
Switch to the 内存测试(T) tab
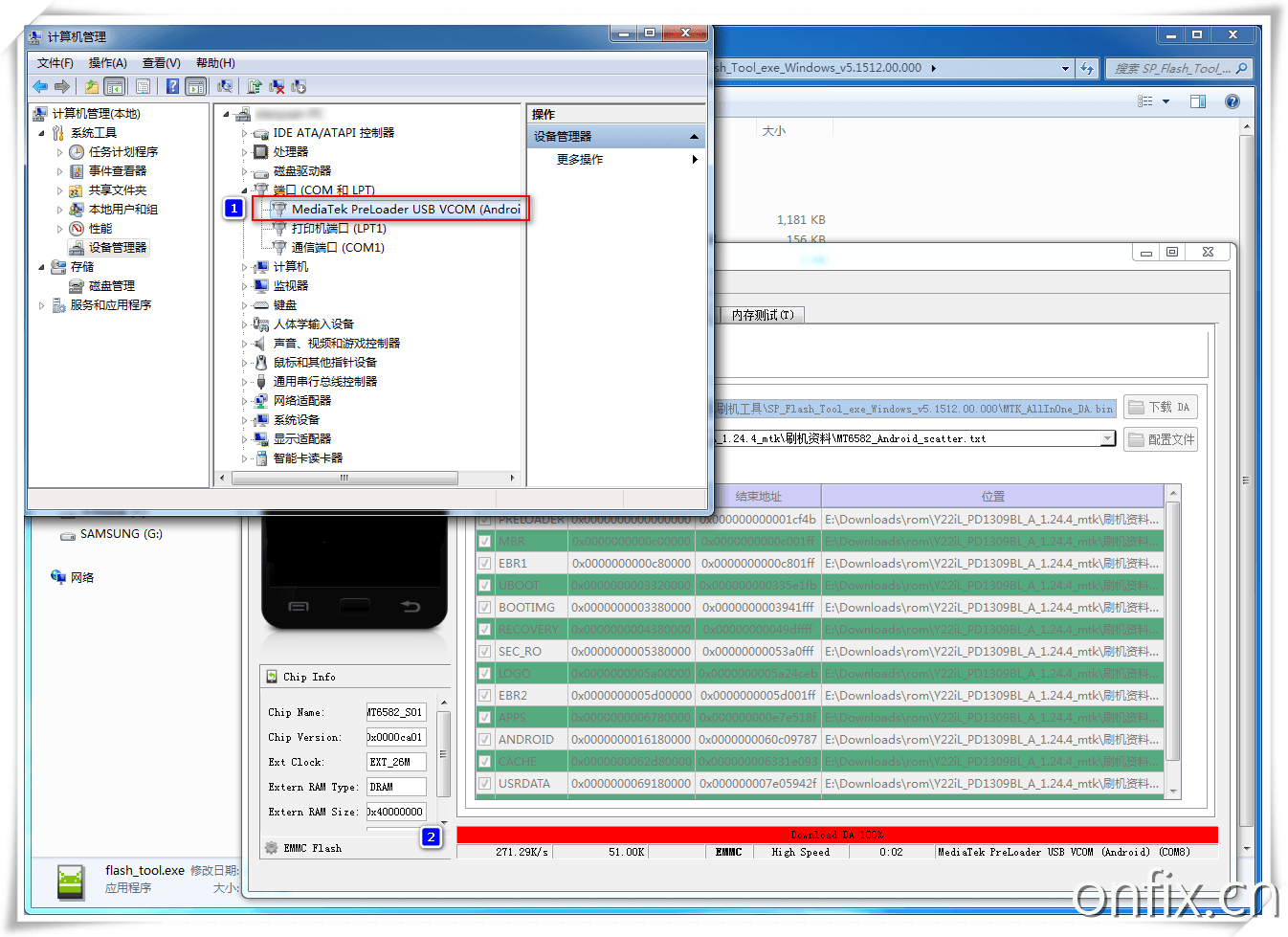(x=762, y=315)
